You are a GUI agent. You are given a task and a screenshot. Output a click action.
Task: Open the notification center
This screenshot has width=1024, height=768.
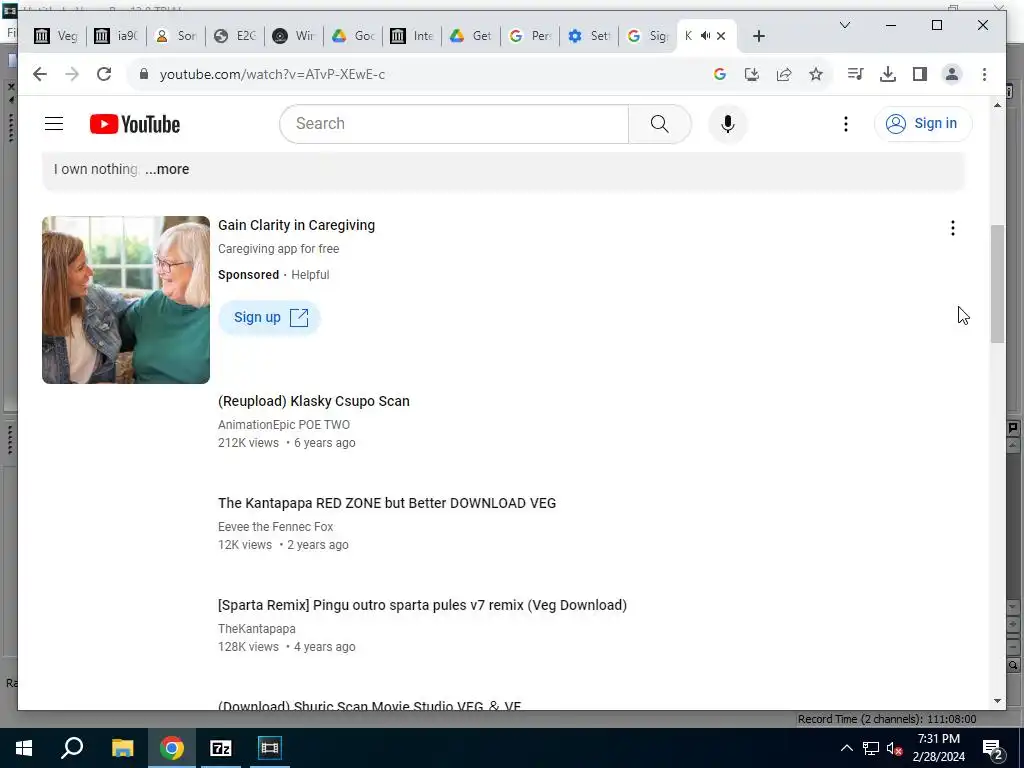pos(993,748)
